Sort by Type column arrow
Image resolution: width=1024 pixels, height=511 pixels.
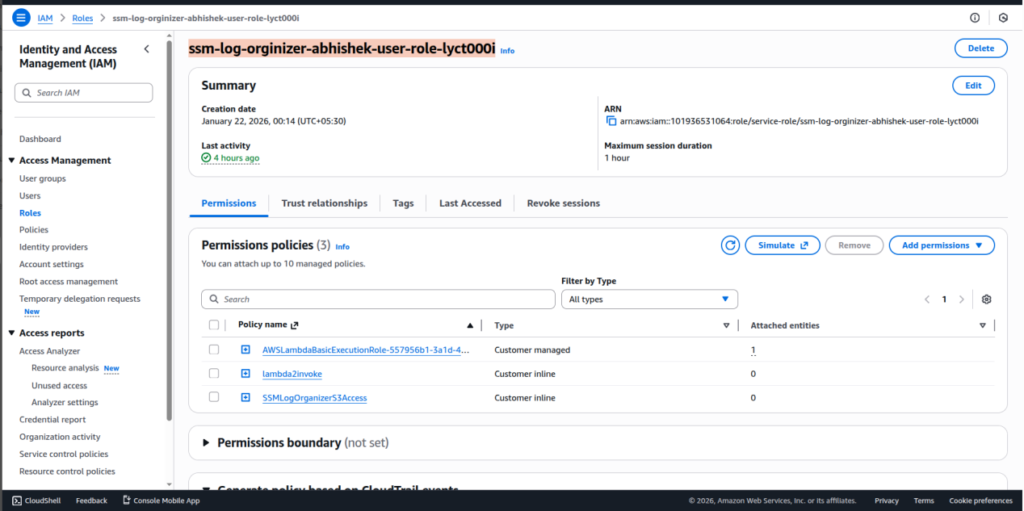click(726, 325)
